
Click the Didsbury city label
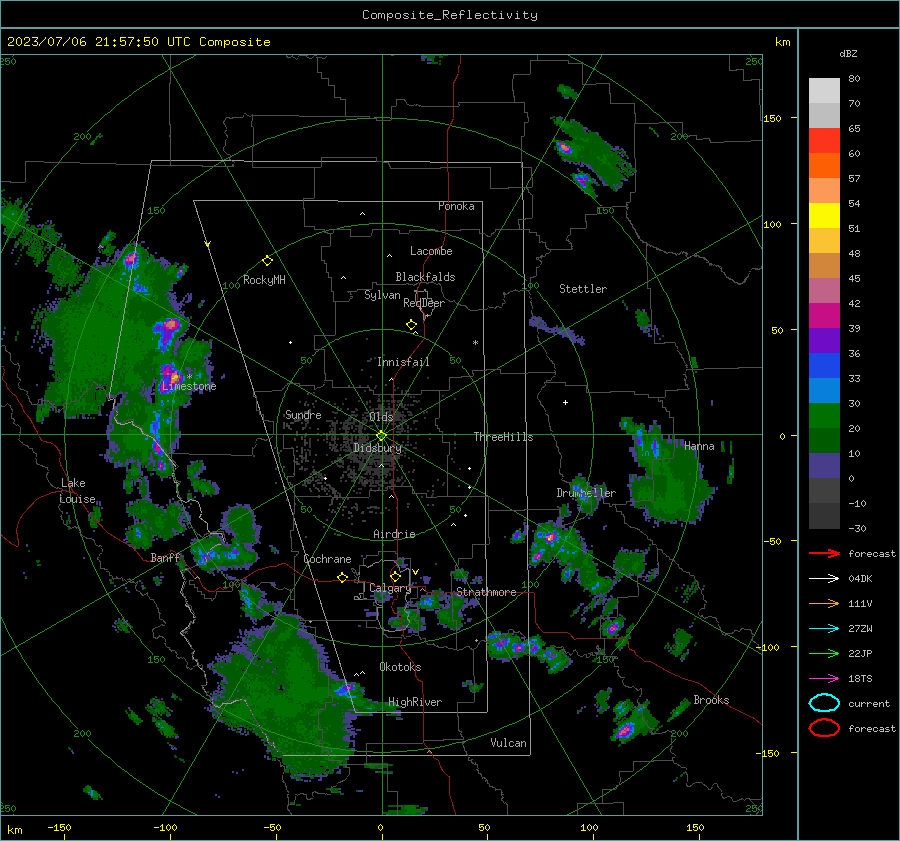click(x=377, y=448)
